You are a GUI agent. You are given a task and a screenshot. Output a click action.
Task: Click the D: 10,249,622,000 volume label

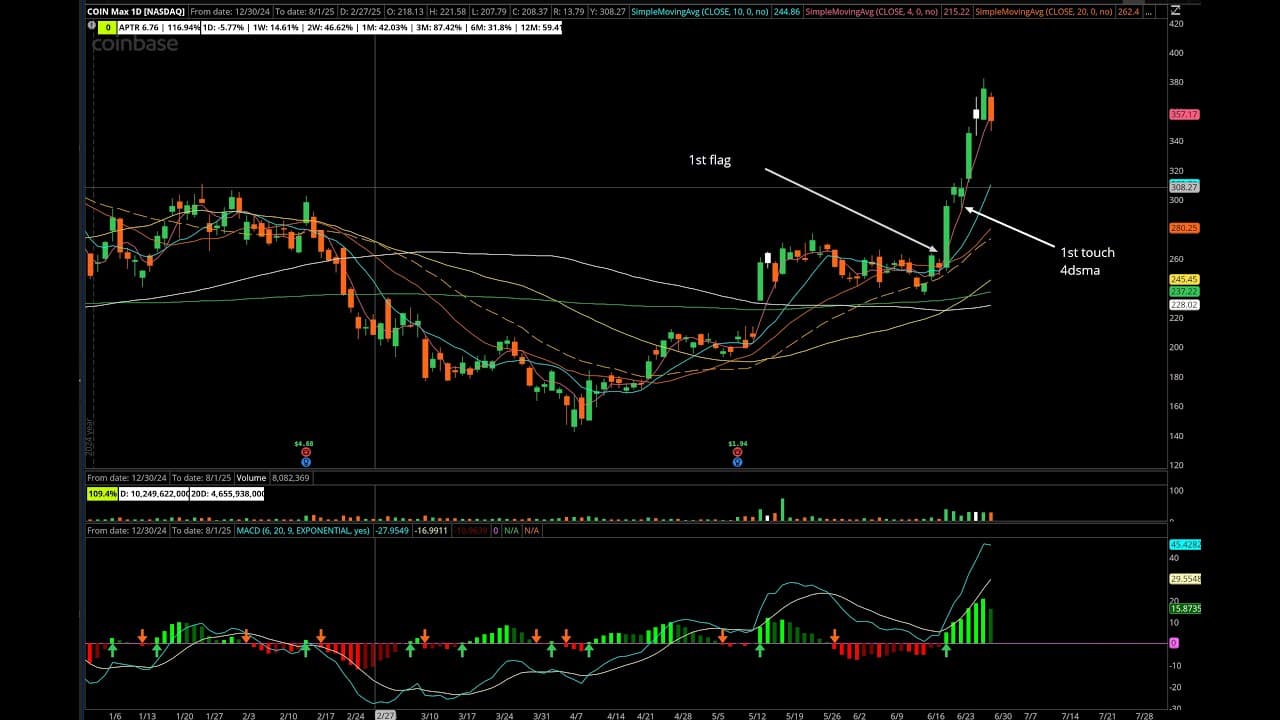pos(154,494)
